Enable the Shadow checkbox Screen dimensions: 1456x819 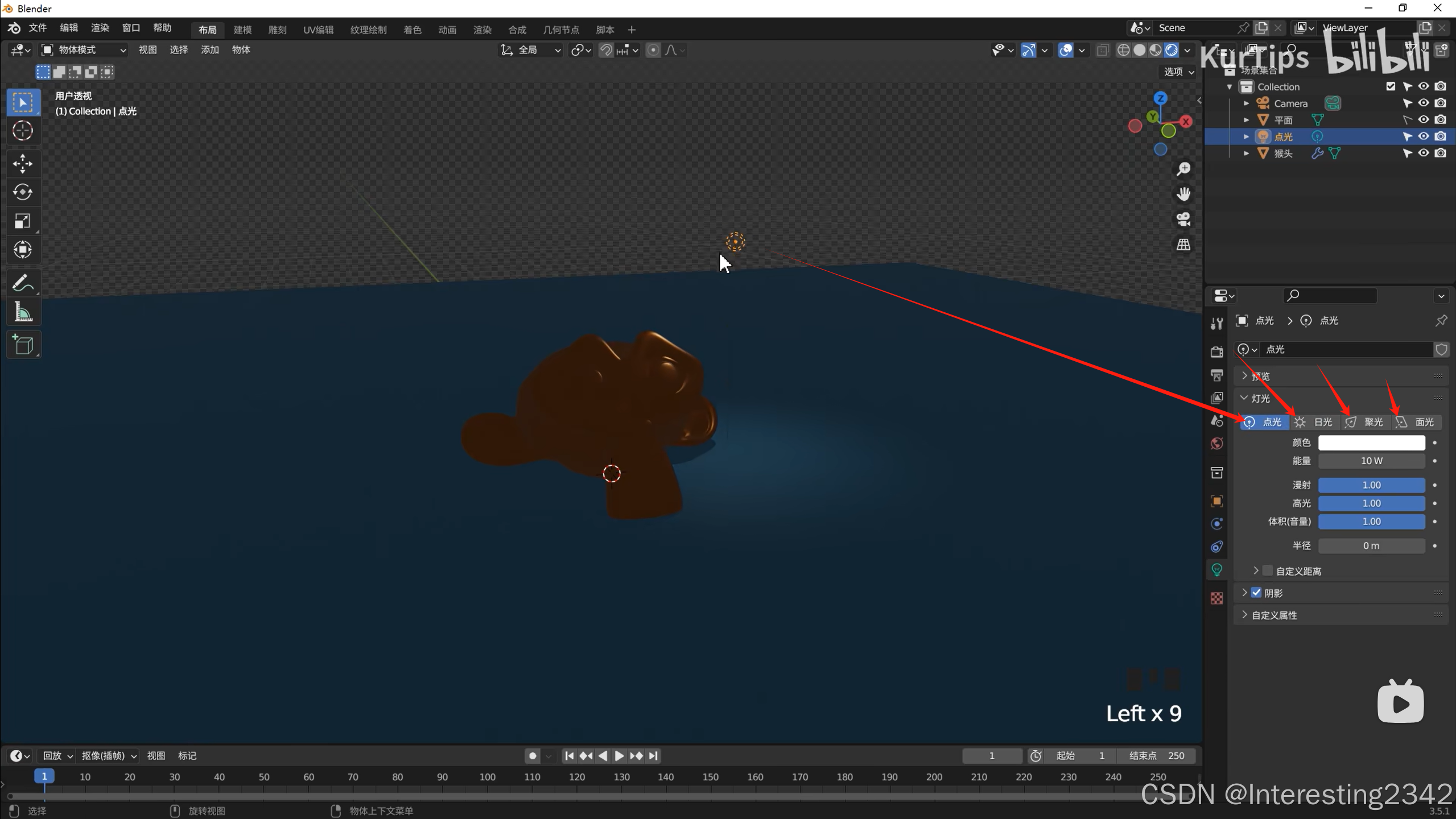coord(1256,593)
